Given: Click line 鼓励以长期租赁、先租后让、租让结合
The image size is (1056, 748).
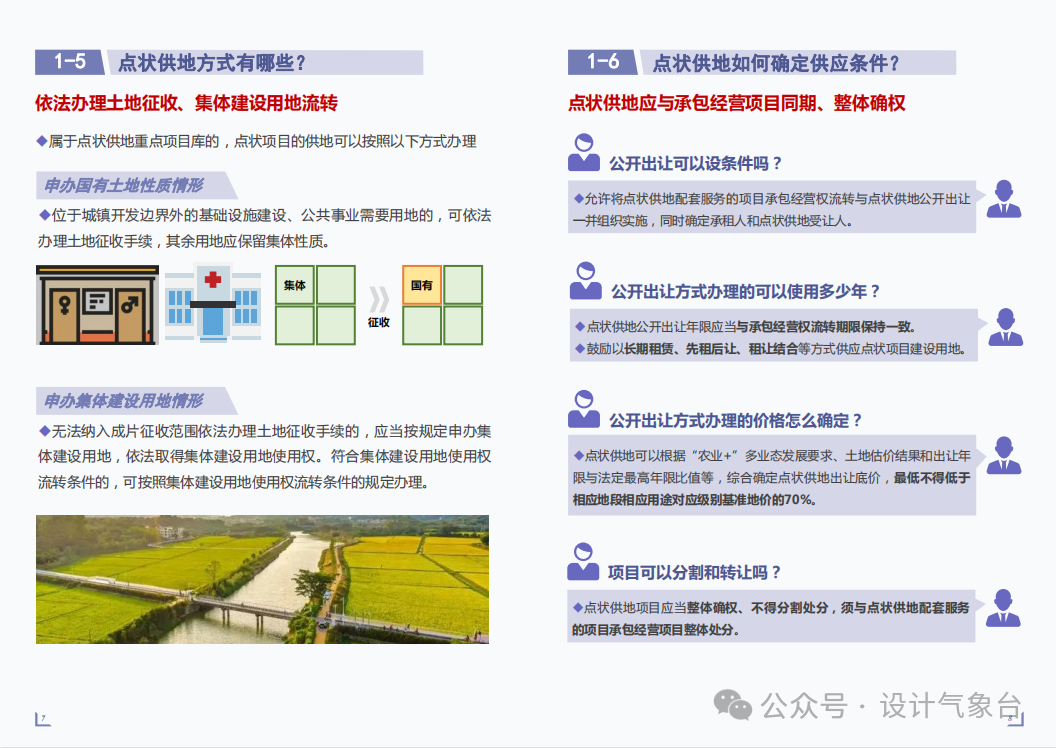Looking at the screenshot, I should click(x=771, y=349).
